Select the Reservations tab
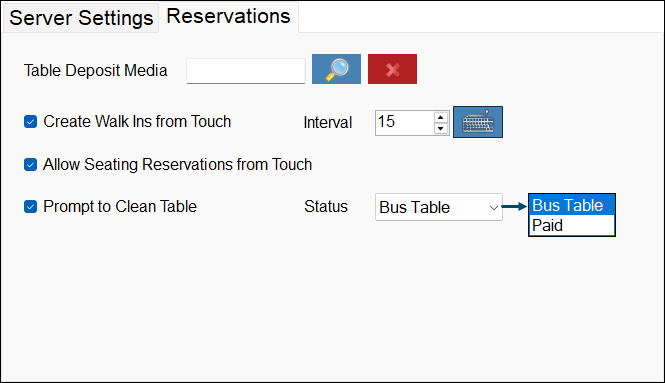665x383 pixels. coord(228,17)
